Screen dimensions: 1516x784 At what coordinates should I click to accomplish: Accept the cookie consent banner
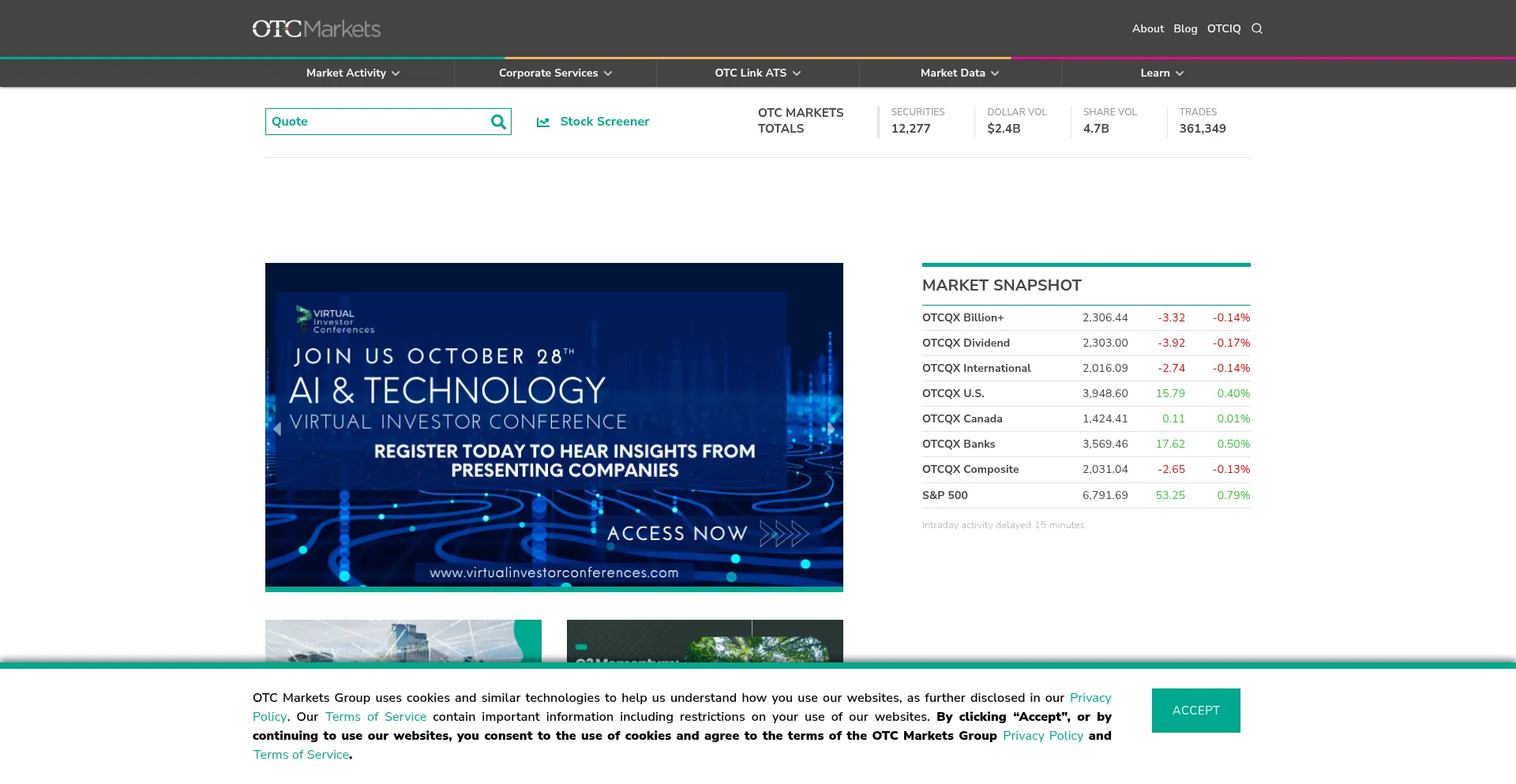1195,711
